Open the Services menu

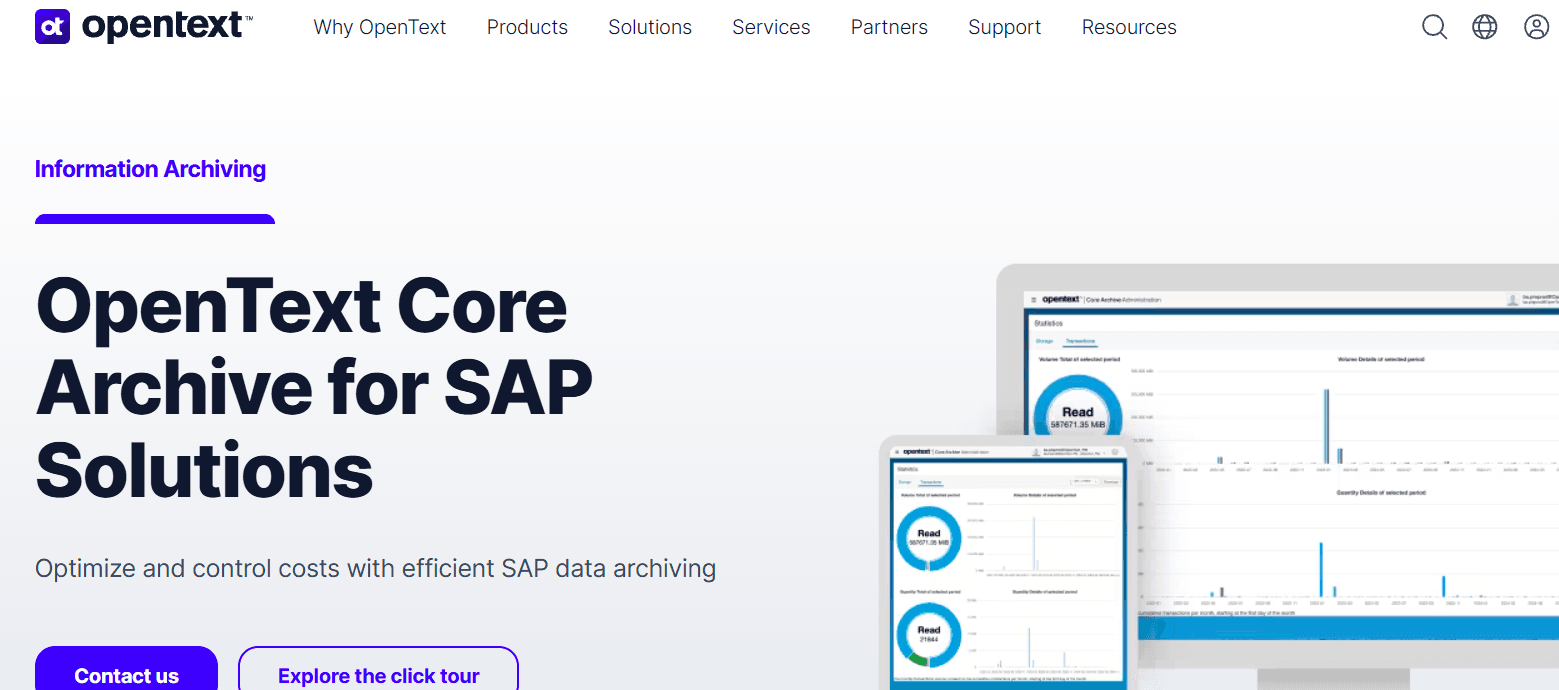771,27
